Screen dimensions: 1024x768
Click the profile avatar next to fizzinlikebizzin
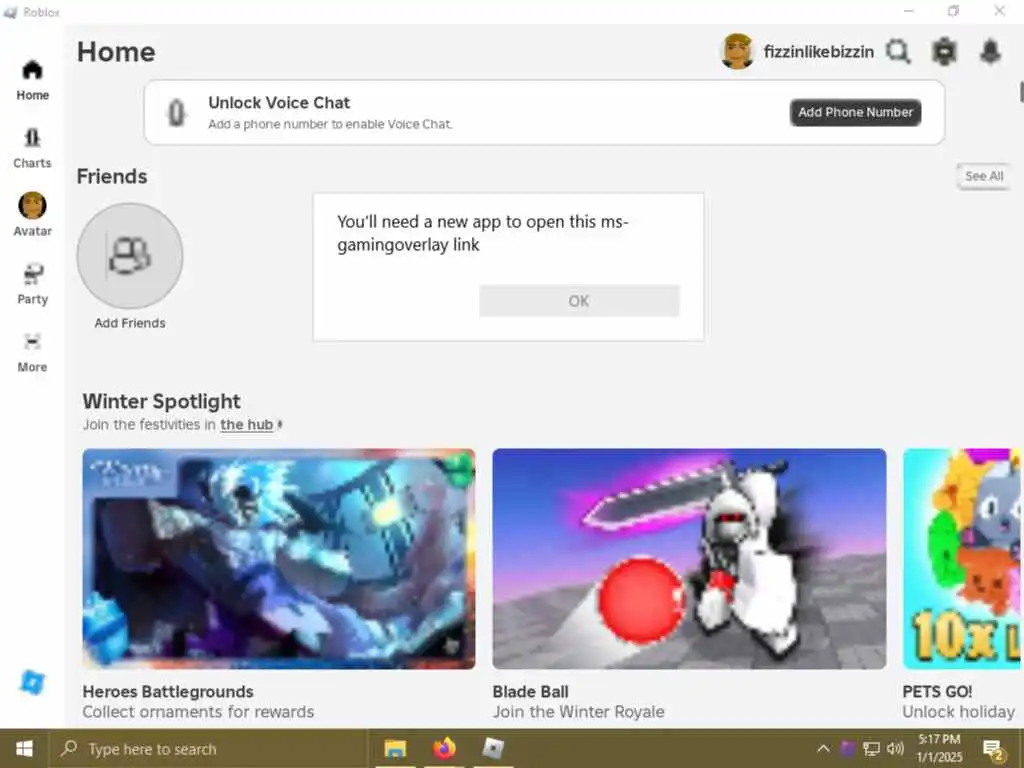pyautogui.click(x=737, y=51)
